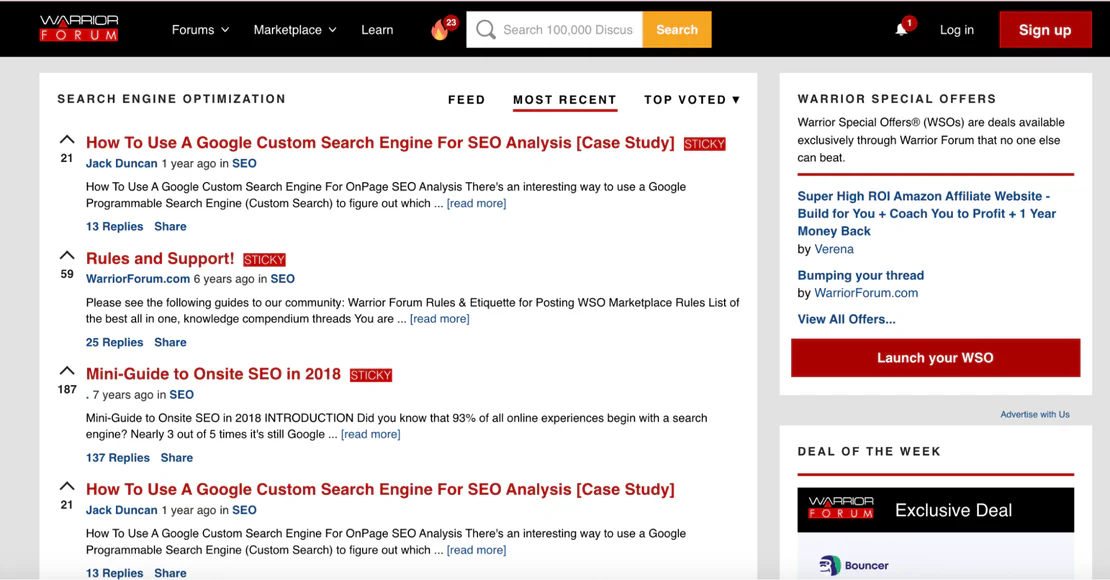Open the Learn menu item

(377, 30)
